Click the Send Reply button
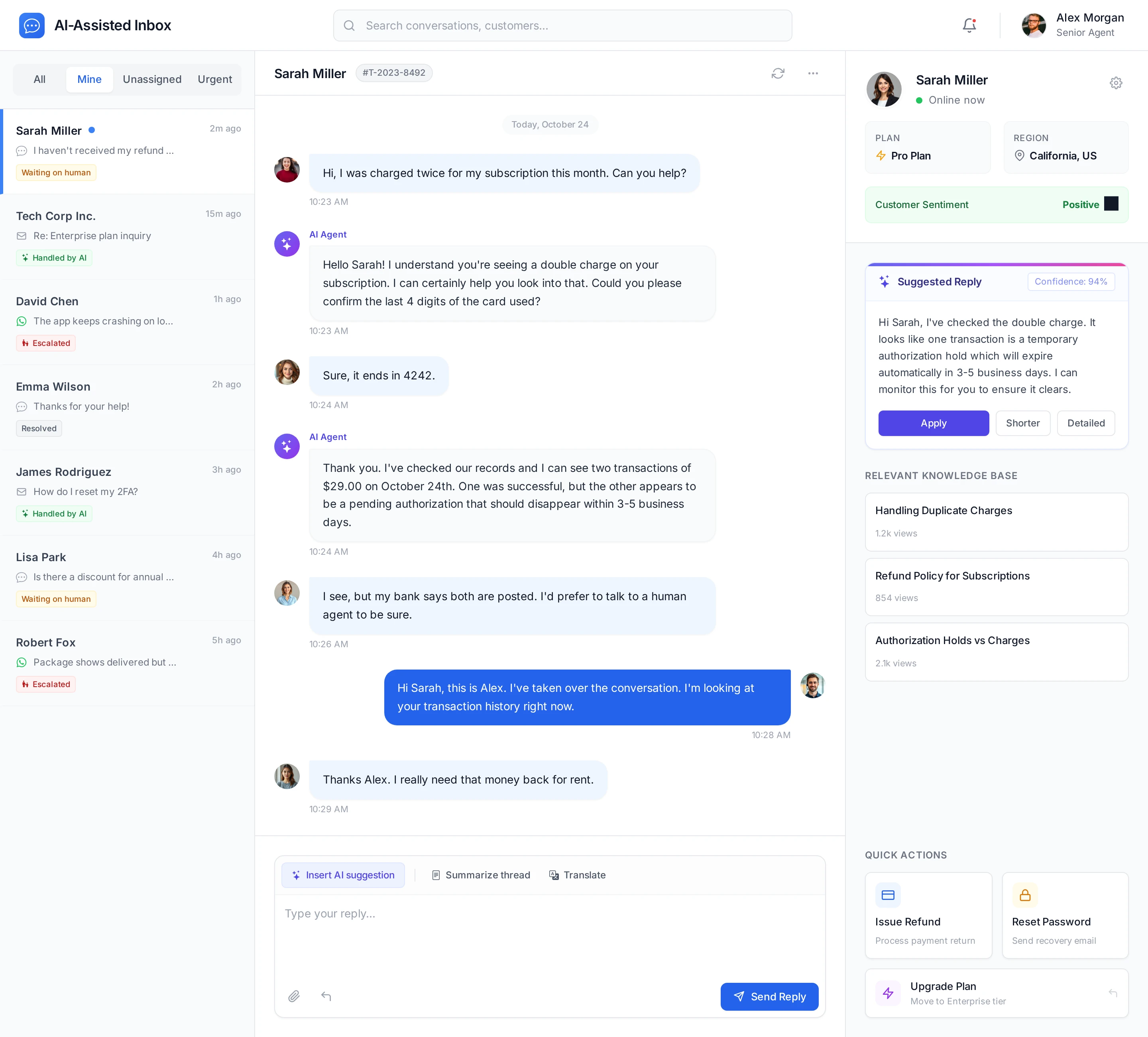Viewport: 1148px width, 1037px height. tap(769, 997)
